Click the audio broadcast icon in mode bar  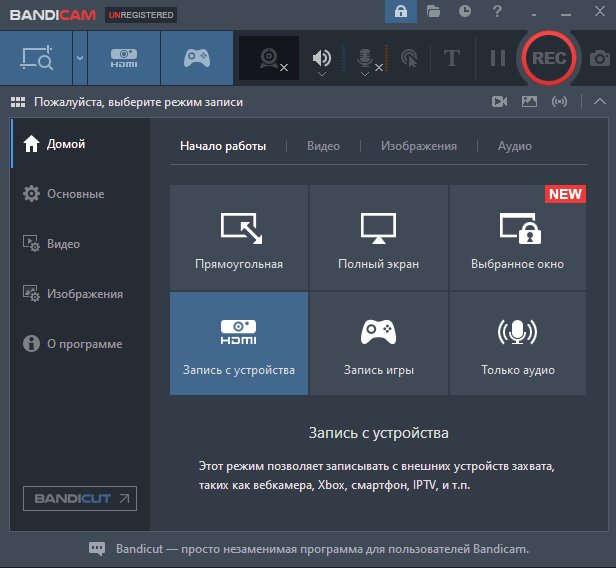coord(559,102)
